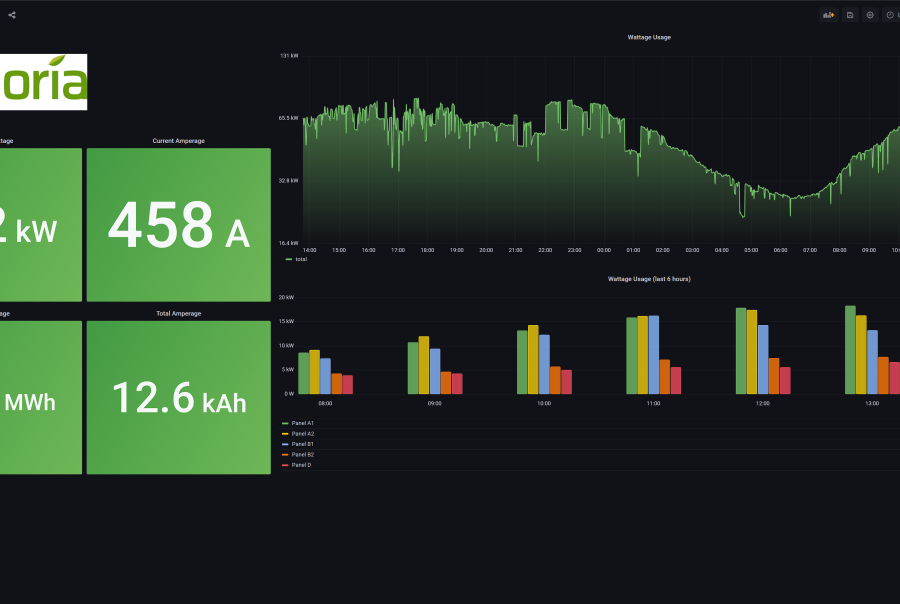
Task: Open 'Wattage Usage (last 6 hours)' title menu
Action: click(x=649, y=279)
